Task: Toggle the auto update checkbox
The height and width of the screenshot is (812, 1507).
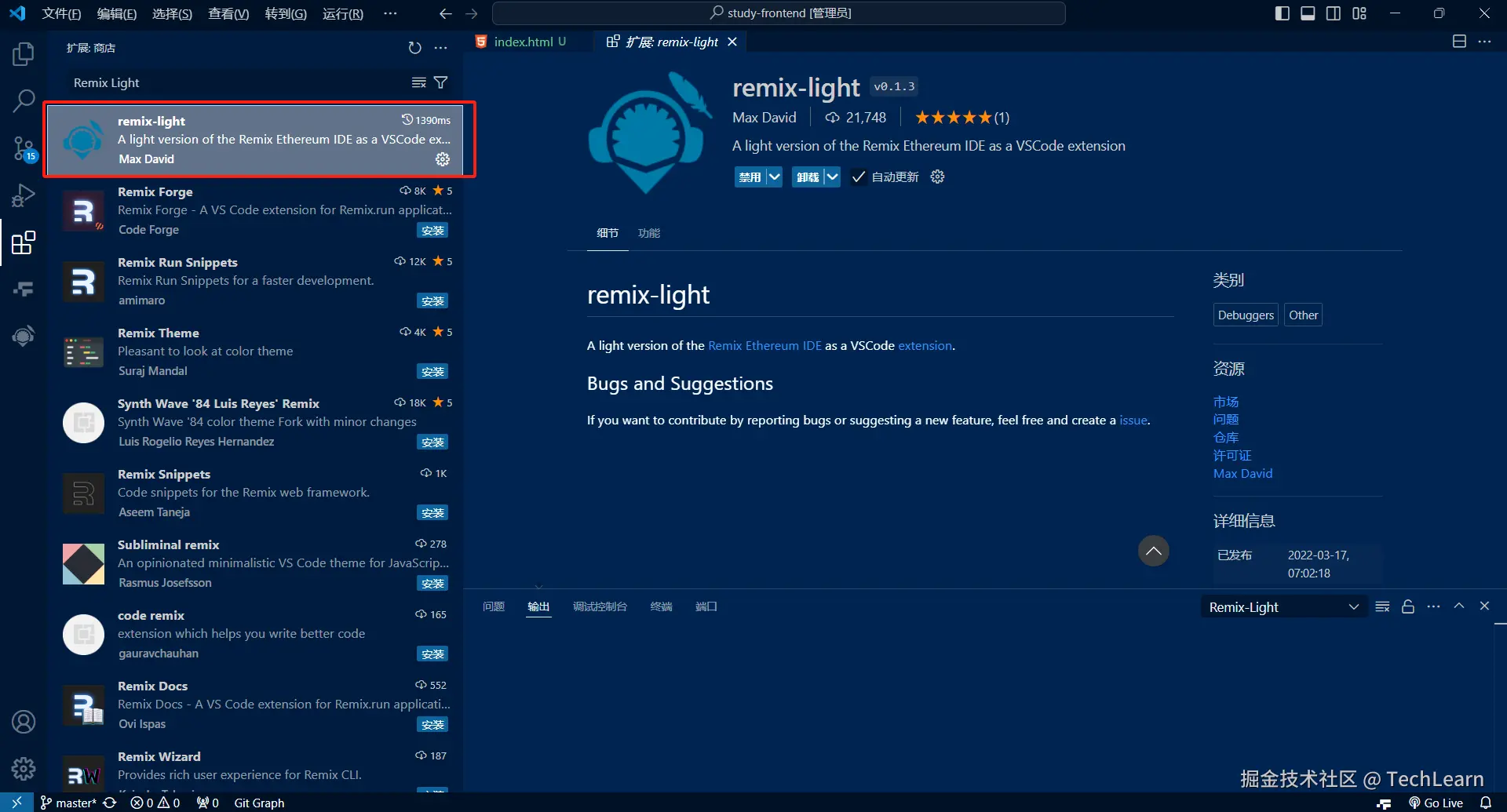Action: (859, 177)
